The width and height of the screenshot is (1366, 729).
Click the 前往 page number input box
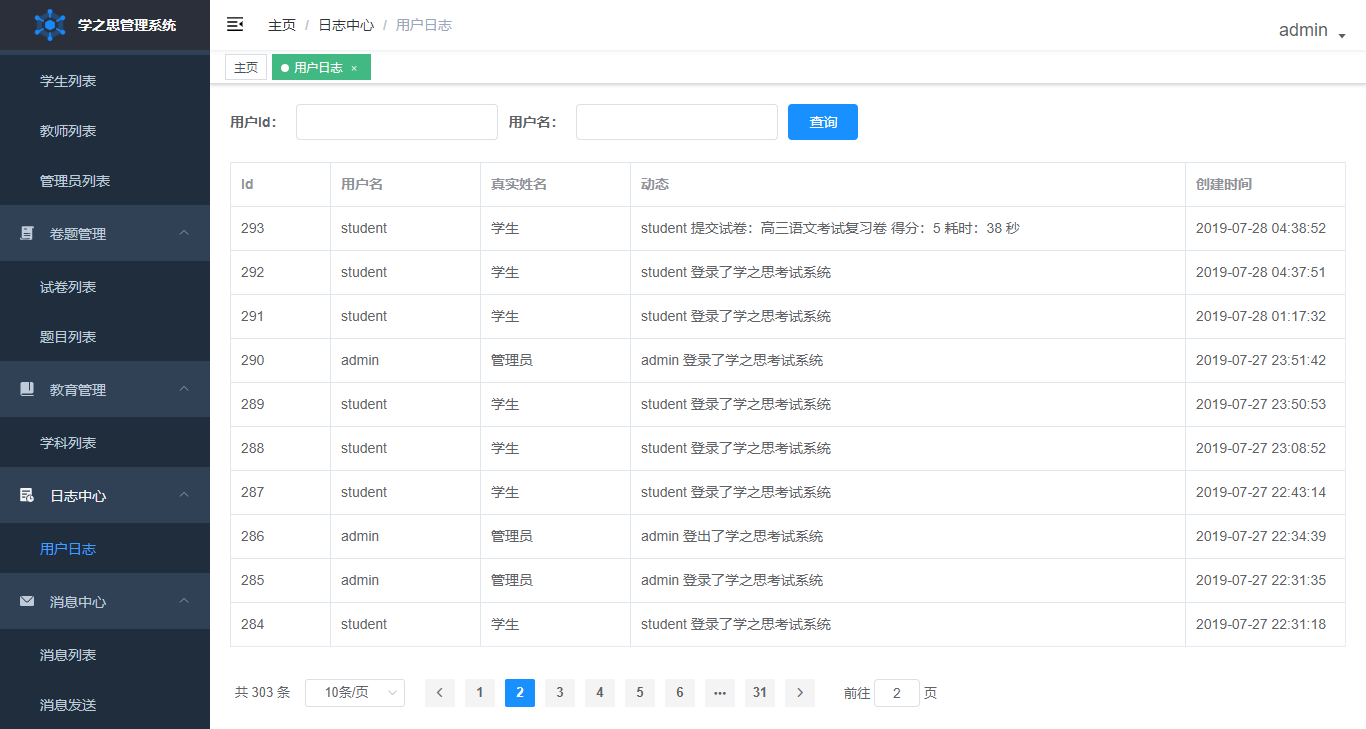(x=896, y=693)
